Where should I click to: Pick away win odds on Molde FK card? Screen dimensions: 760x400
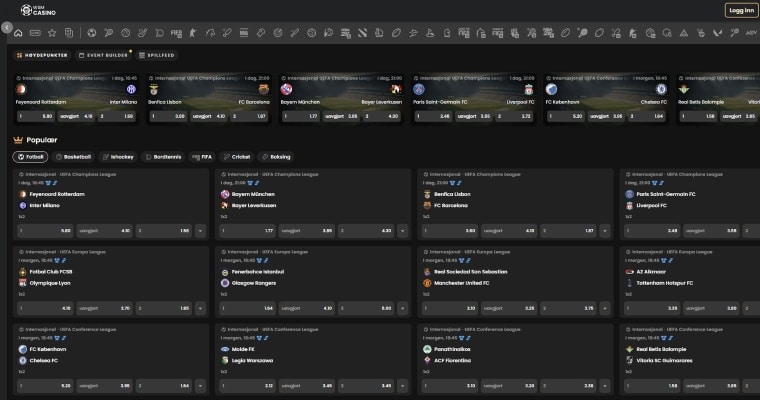point(366,386)
